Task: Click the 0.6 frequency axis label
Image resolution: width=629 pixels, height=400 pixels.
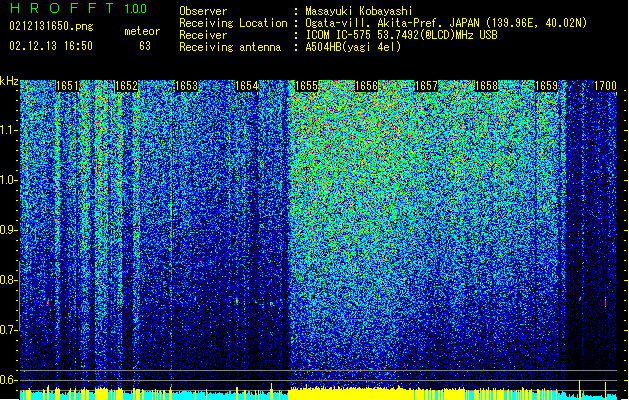Action: coord(9,380)
